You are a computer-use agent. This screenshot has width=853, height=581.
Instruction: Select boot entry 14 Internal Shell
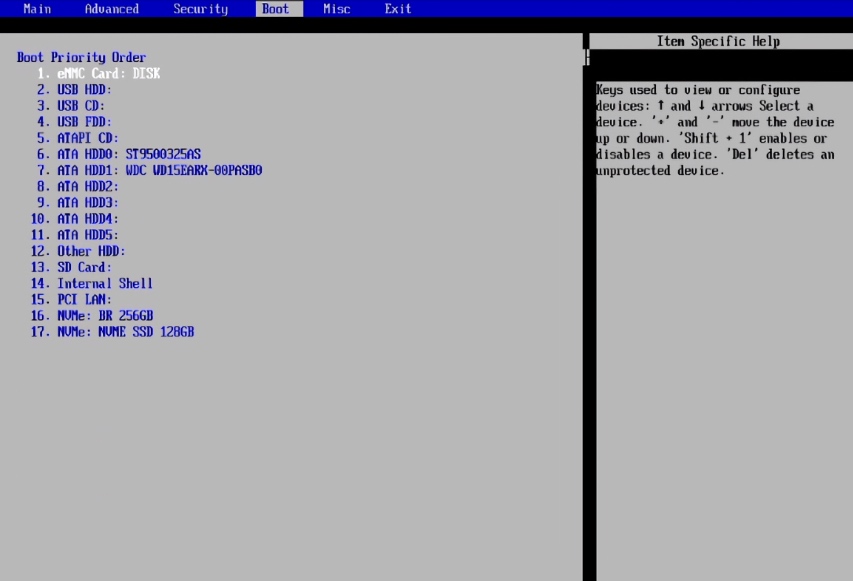91,283
